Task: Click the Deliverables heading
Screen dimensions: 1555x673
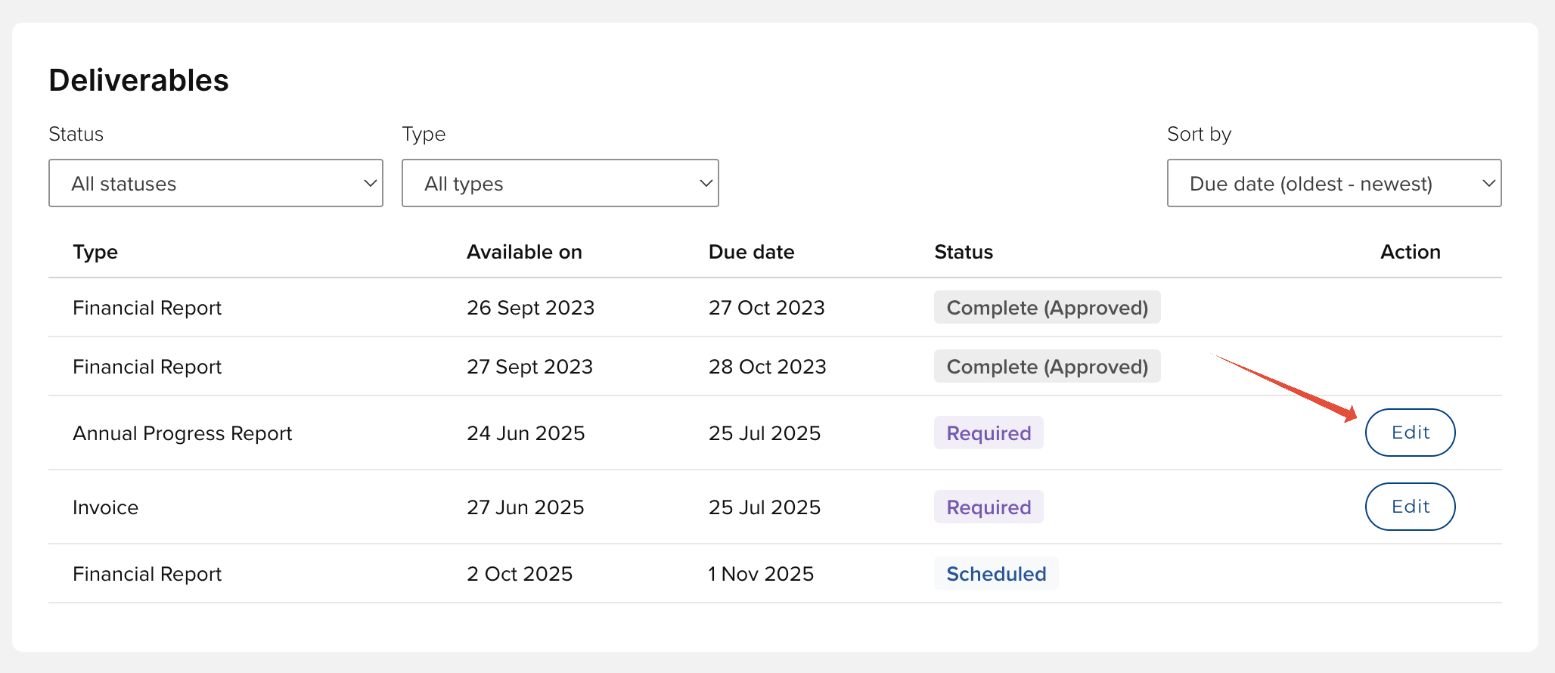Action: 139,80
